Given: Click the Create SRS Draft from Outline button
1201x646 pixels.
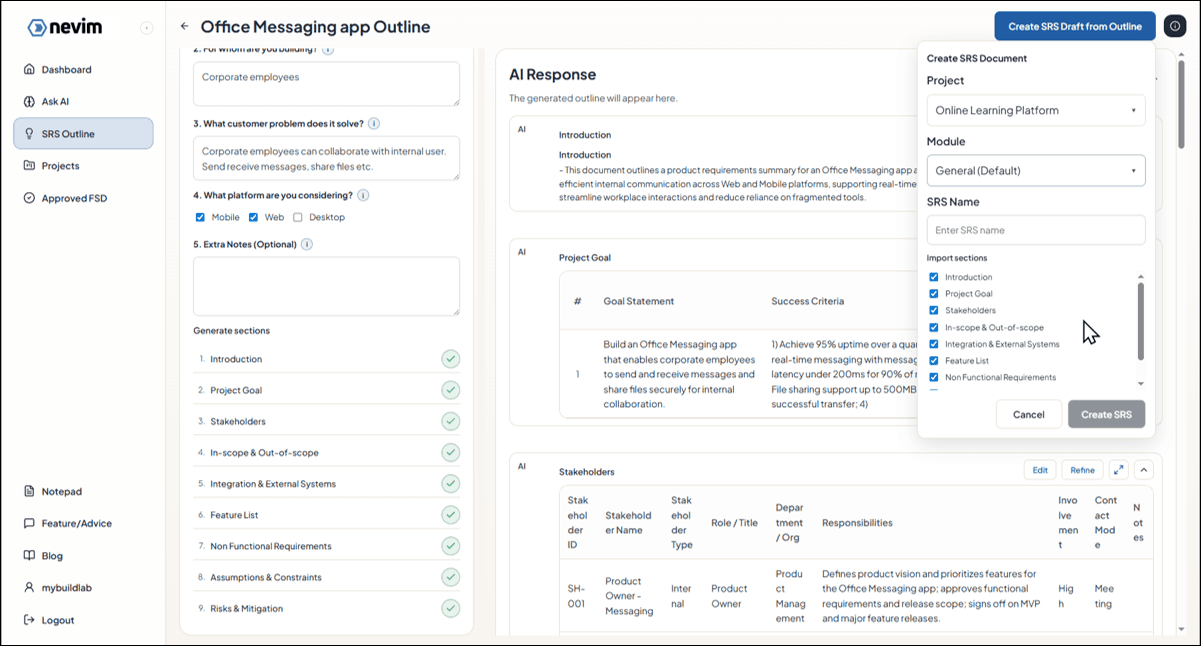Looking at the screenshot, I should coord(1074,26).
